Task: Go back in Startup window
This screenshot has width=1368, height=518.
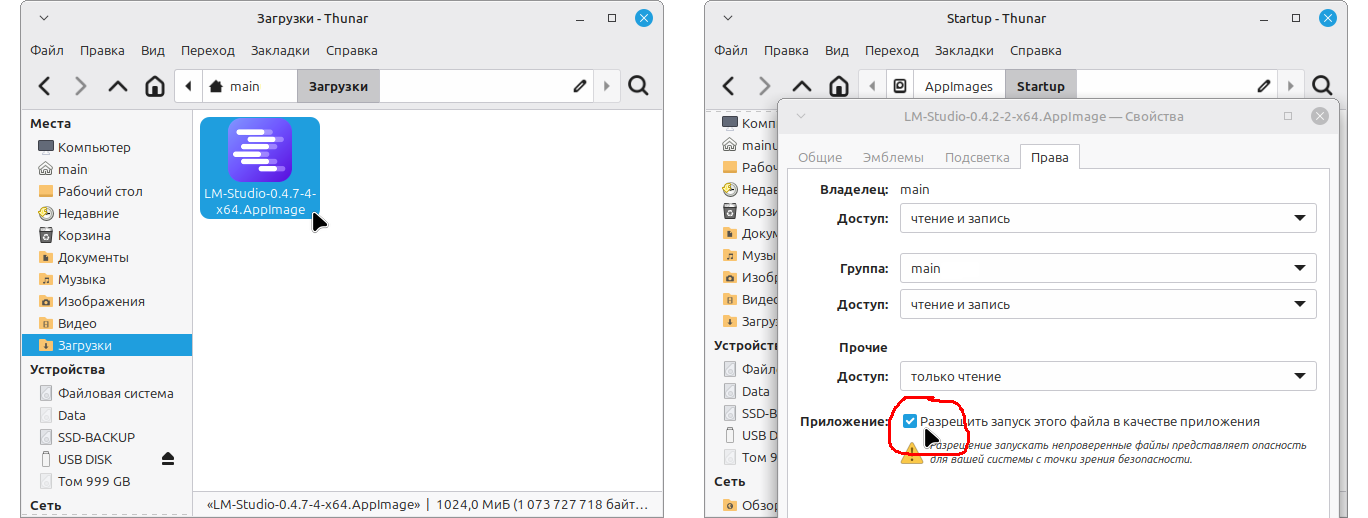Action: click(x=728, y=86)
